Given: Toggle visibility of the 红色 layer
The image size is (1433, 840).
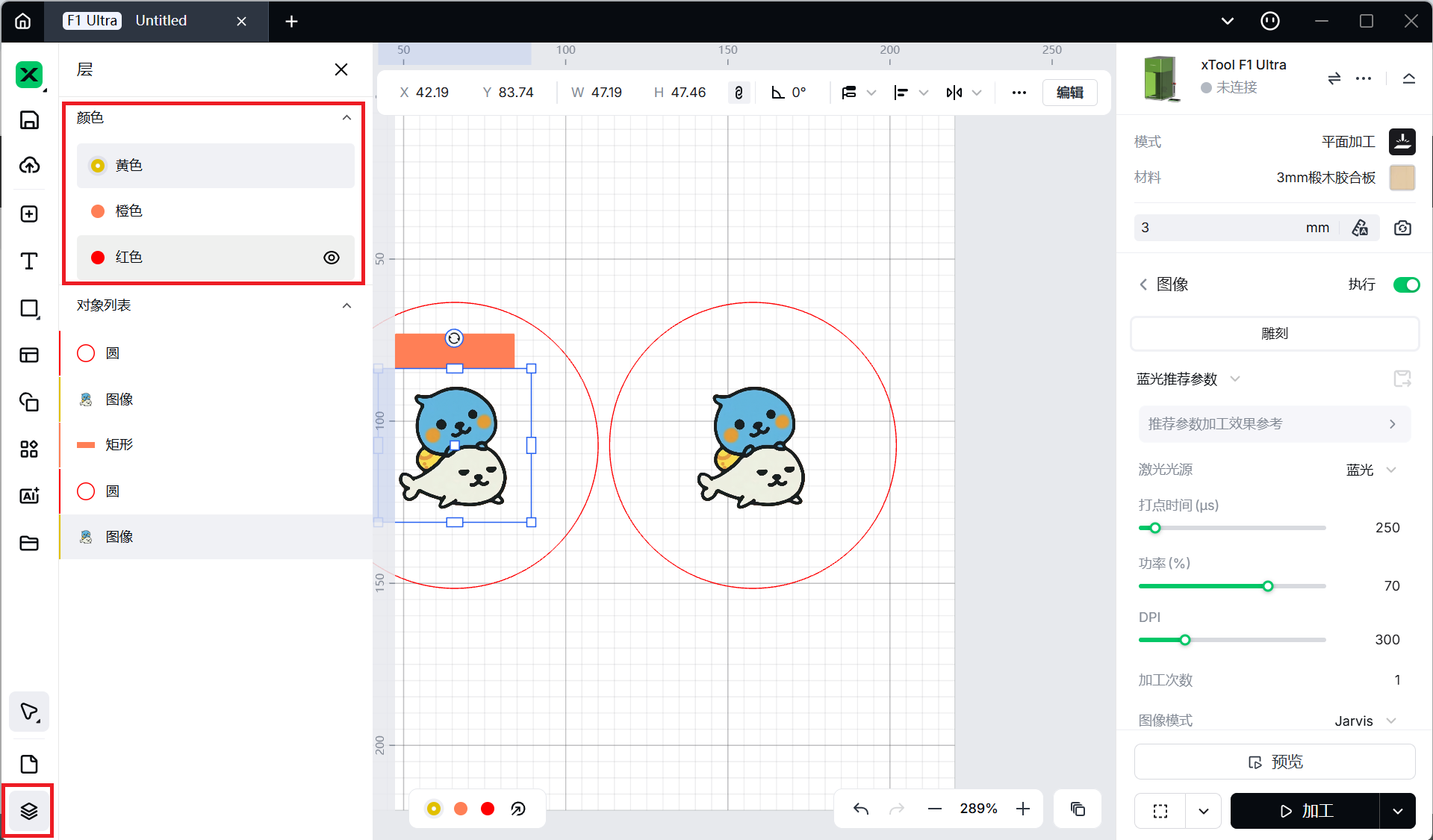Looking at the screenshot, I should tap(332, 258).
